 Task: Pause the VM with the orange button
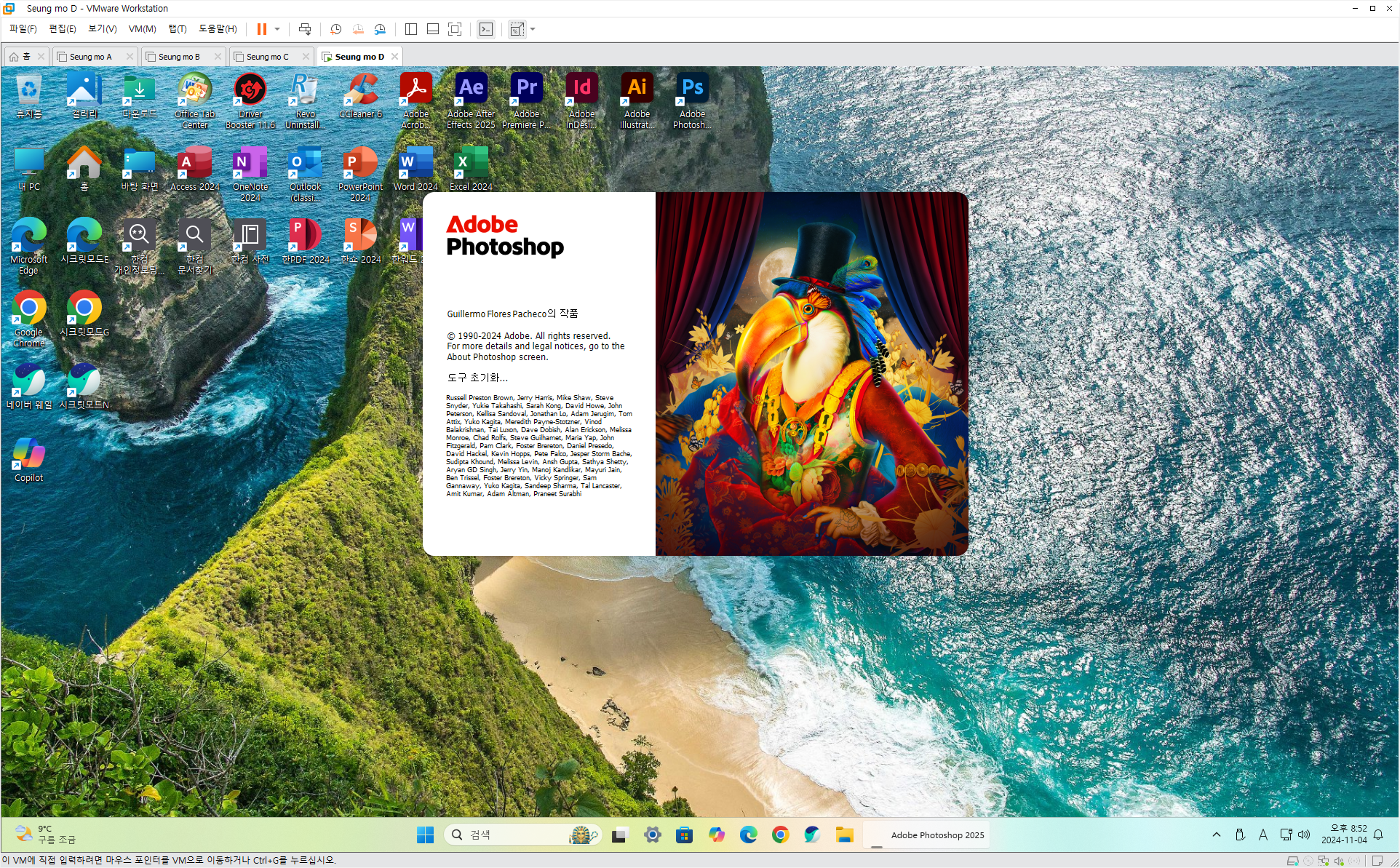click(261, 29)
